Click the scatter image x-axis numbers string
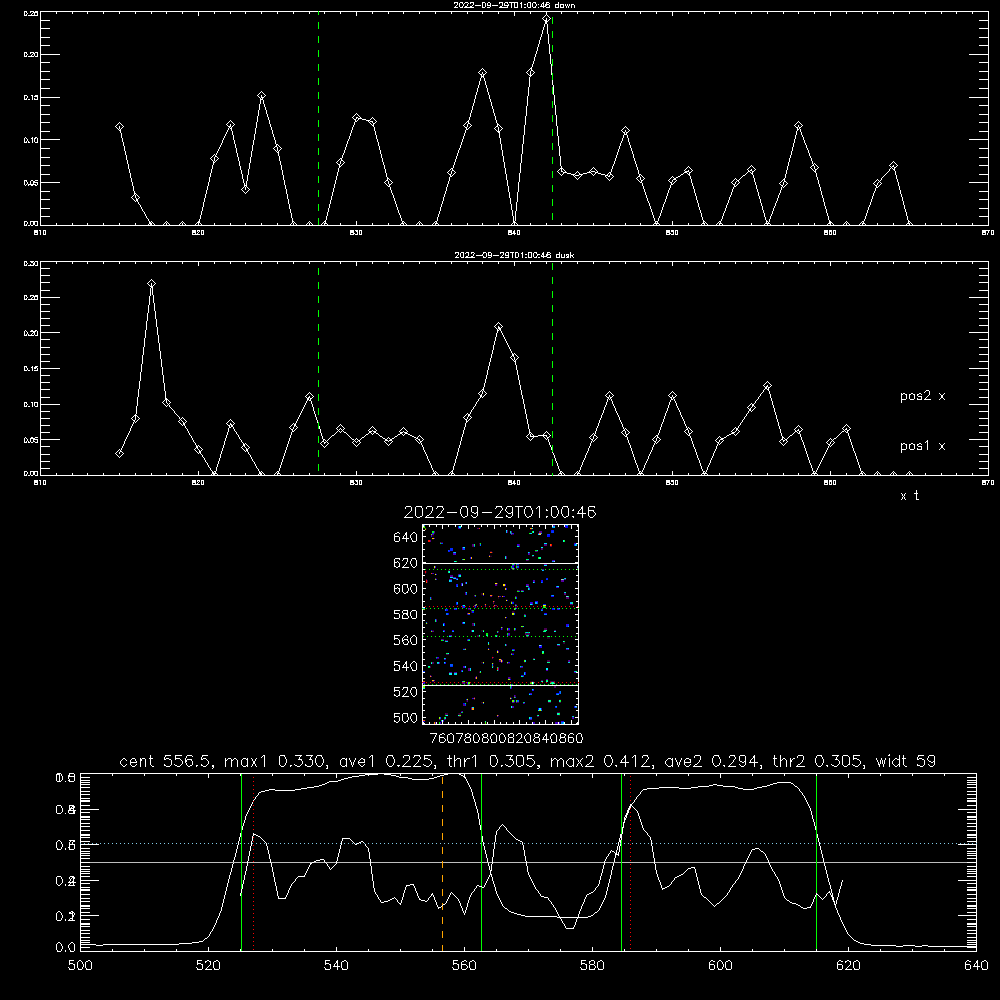 [506, 739]
